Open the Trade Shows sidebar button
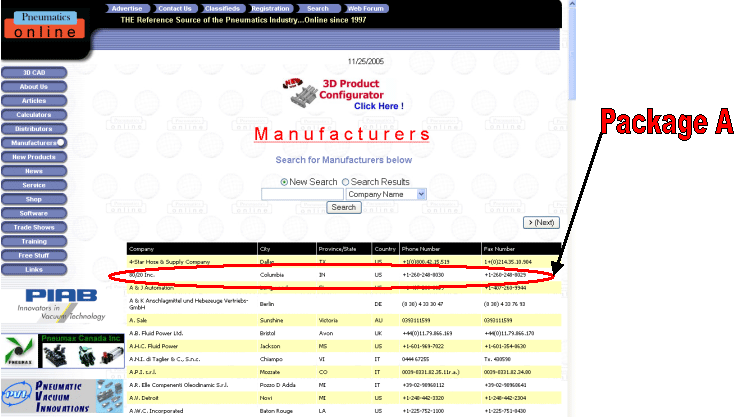Screen dimensions: 740x417 (x=34, y=227)
